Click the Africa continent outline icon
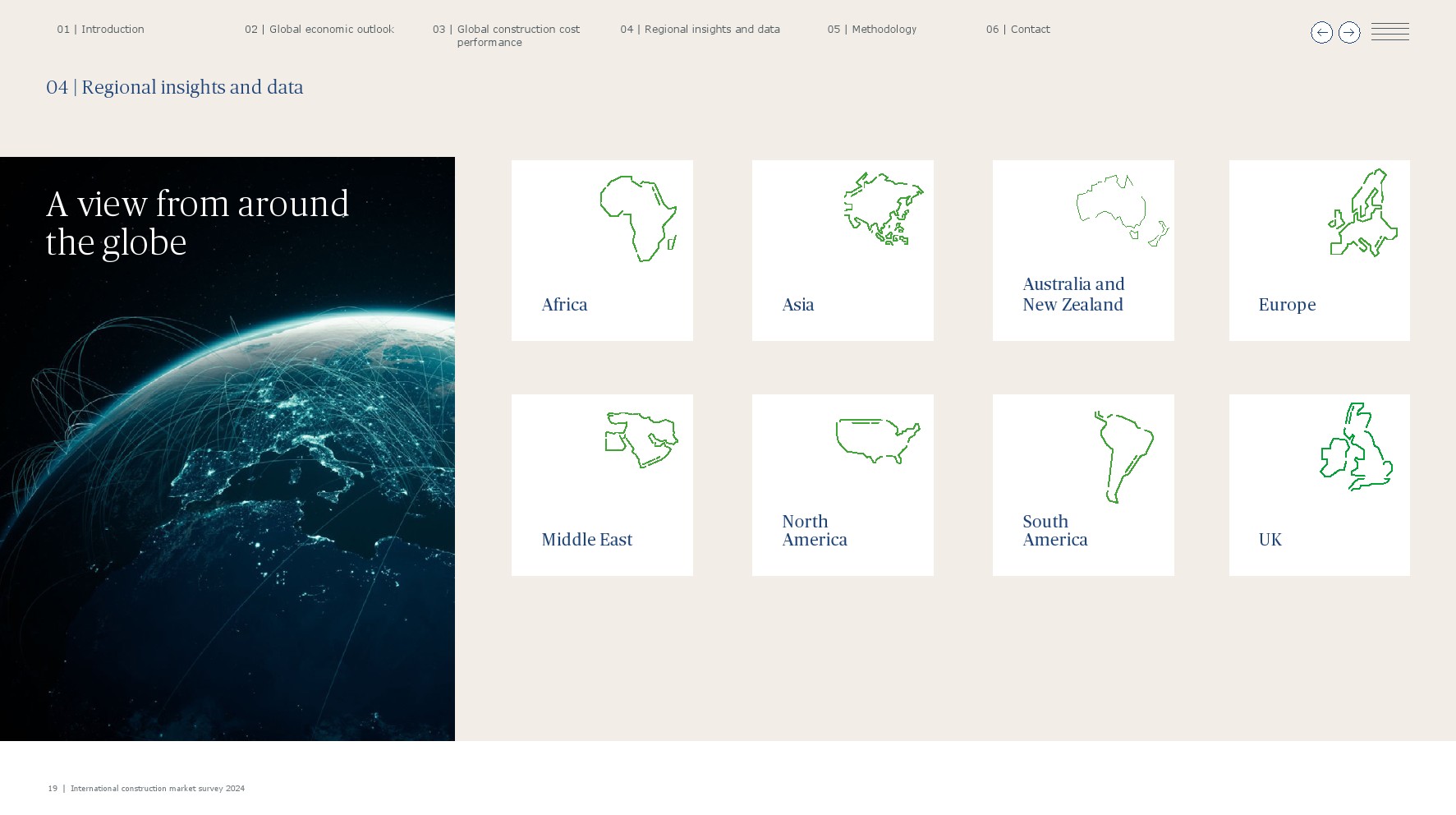Viewport: 1456px width, 815px height. point(639,219)
